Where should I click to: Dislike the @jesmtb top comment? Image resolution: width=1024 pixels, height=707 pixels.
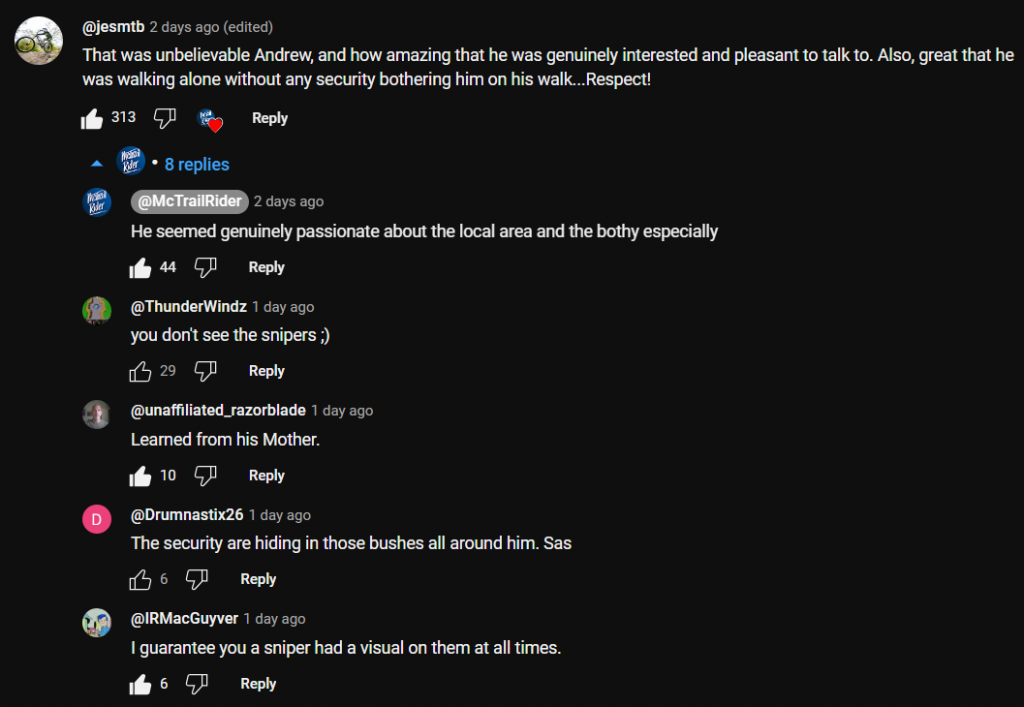(165, 118)
